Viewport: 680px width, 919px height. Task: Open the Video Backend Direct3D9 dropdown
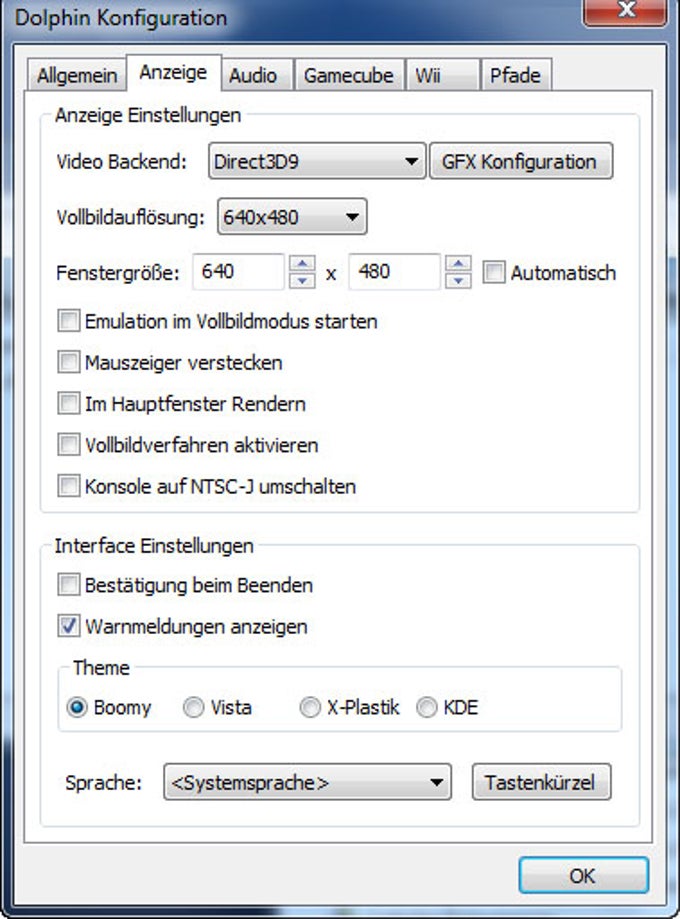(x=317, y=161)
